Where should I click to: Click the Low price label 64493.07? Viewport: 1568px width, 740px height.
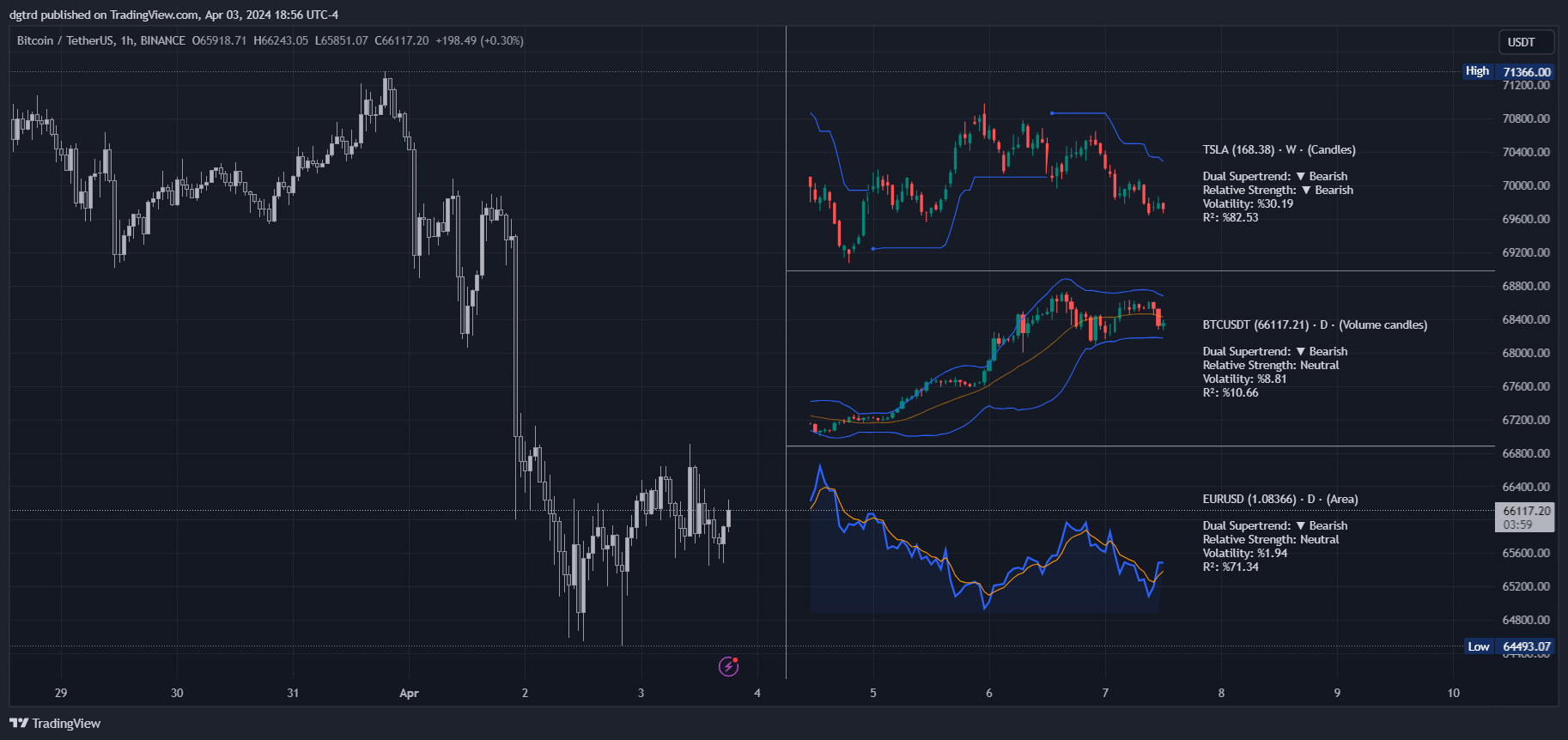pos(1526,646)
